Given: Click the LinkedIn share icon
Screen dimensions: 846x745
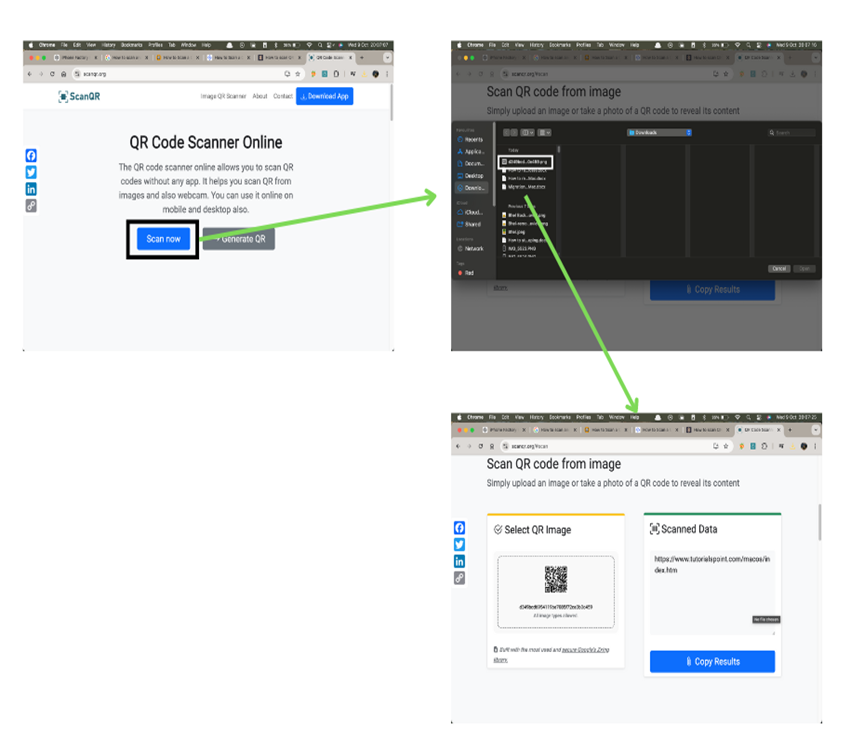Looking at the screenshot, I should pyautogui.click(x=31, y=189).
